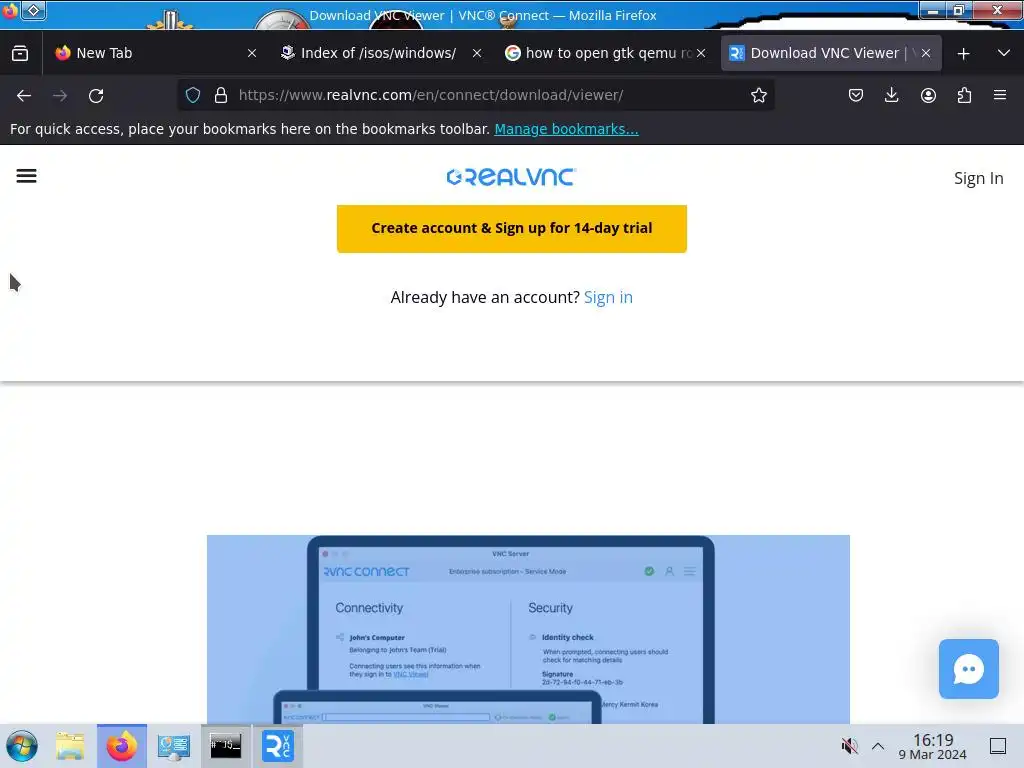Close the Download VNC Viewer tab
Image resolution: width=1024 pixels, height=768 pixels.
click(x=926, y=54)
